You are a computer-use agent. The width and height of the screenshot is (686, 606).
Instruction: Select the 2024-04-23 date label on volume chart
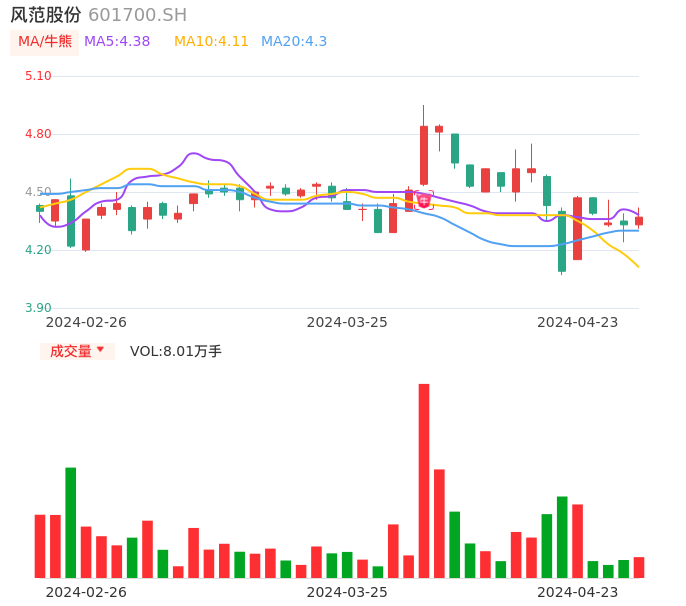point(578,592)
